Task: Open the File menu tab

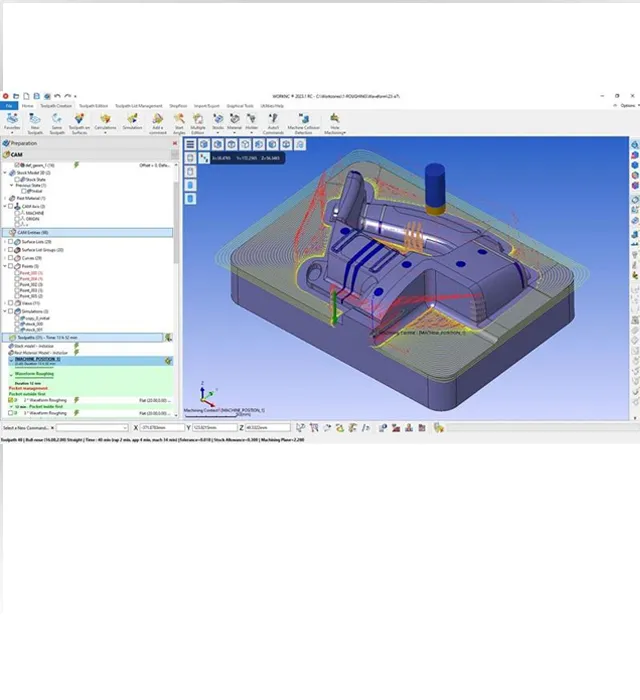Action: 9,106
